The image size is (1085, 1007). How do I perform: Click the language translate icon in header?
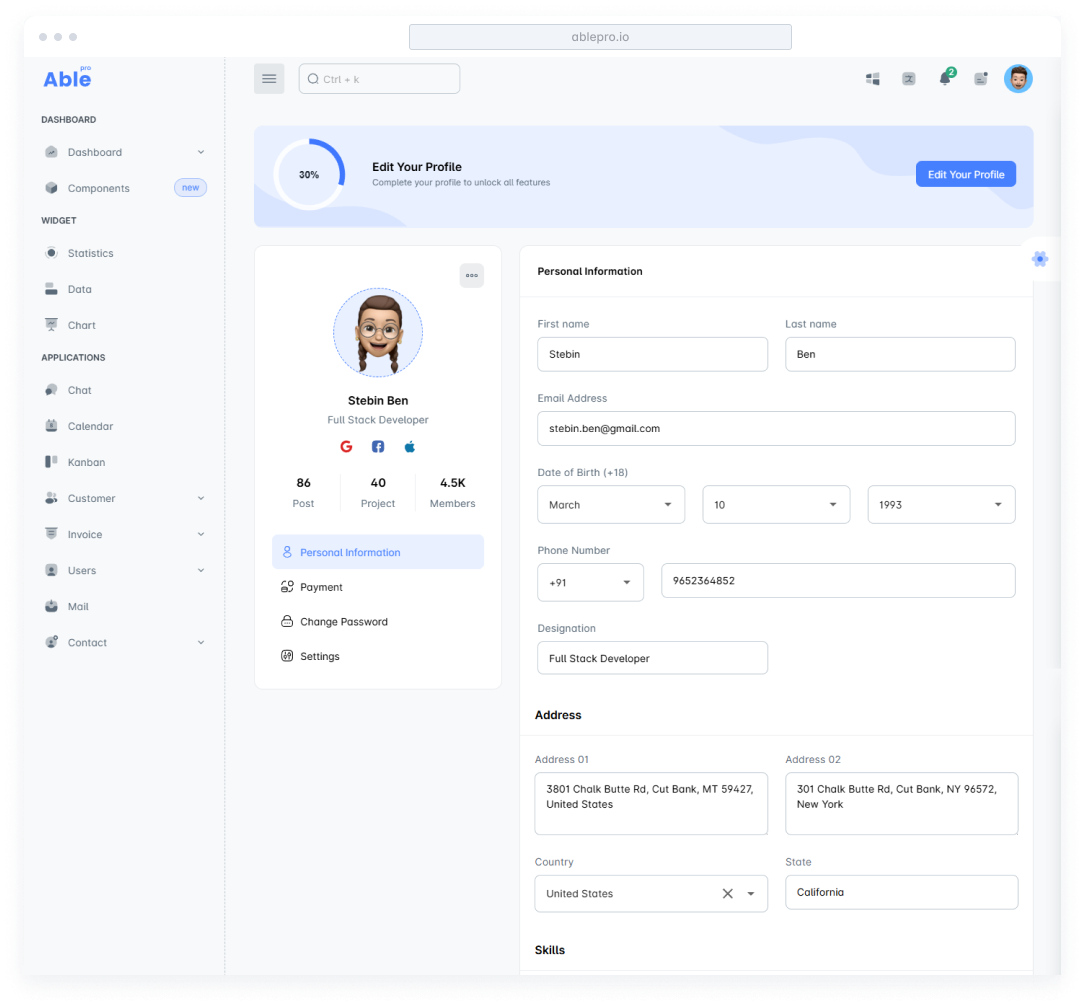click(x=909, y=79)
